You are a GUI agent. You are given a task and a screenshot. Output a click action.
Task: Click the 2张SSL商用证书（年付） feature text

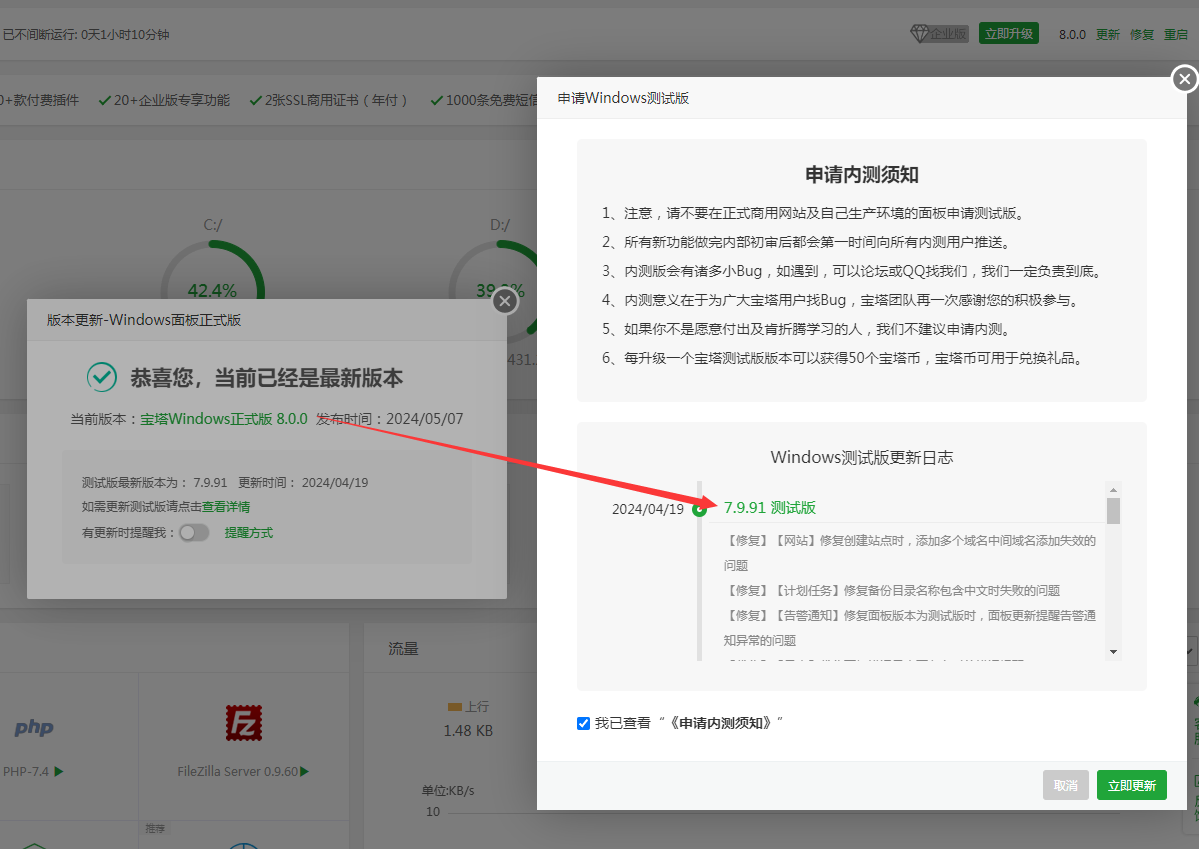[x=336, y=100]
